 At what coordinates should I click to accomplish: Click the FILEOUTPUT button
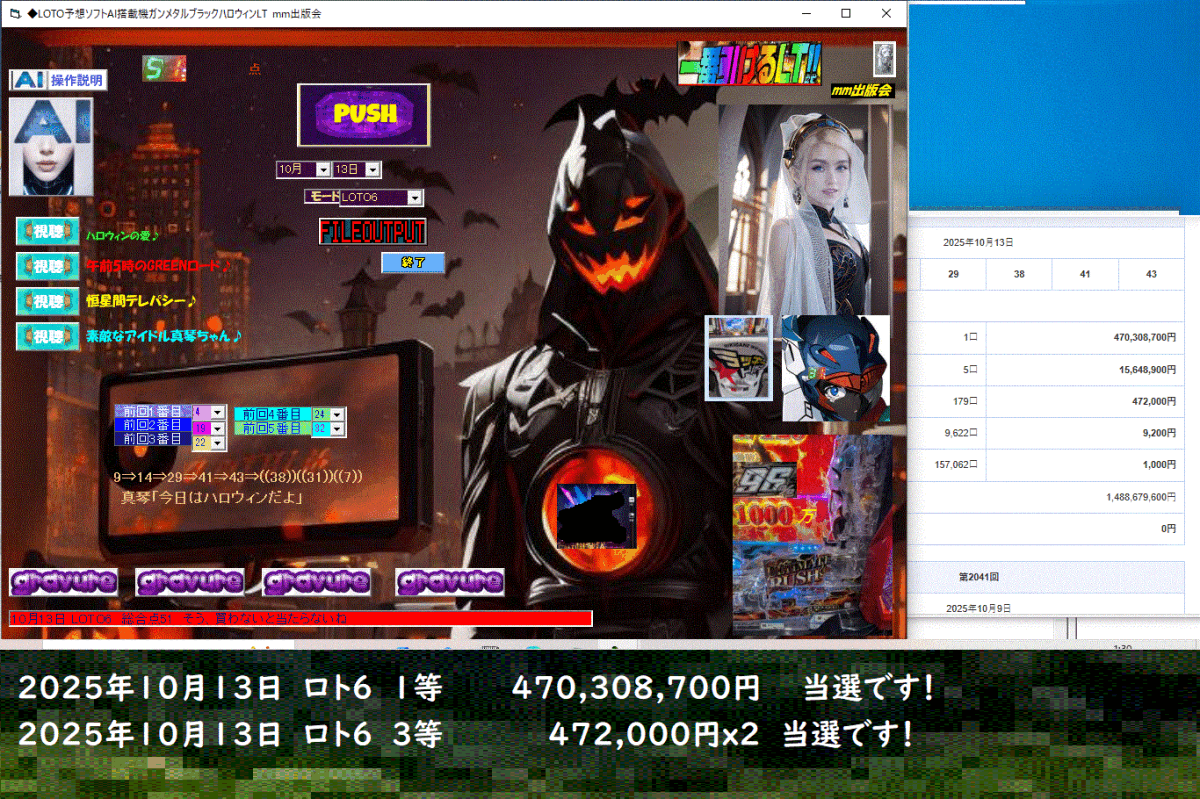[x=373, y=232]
